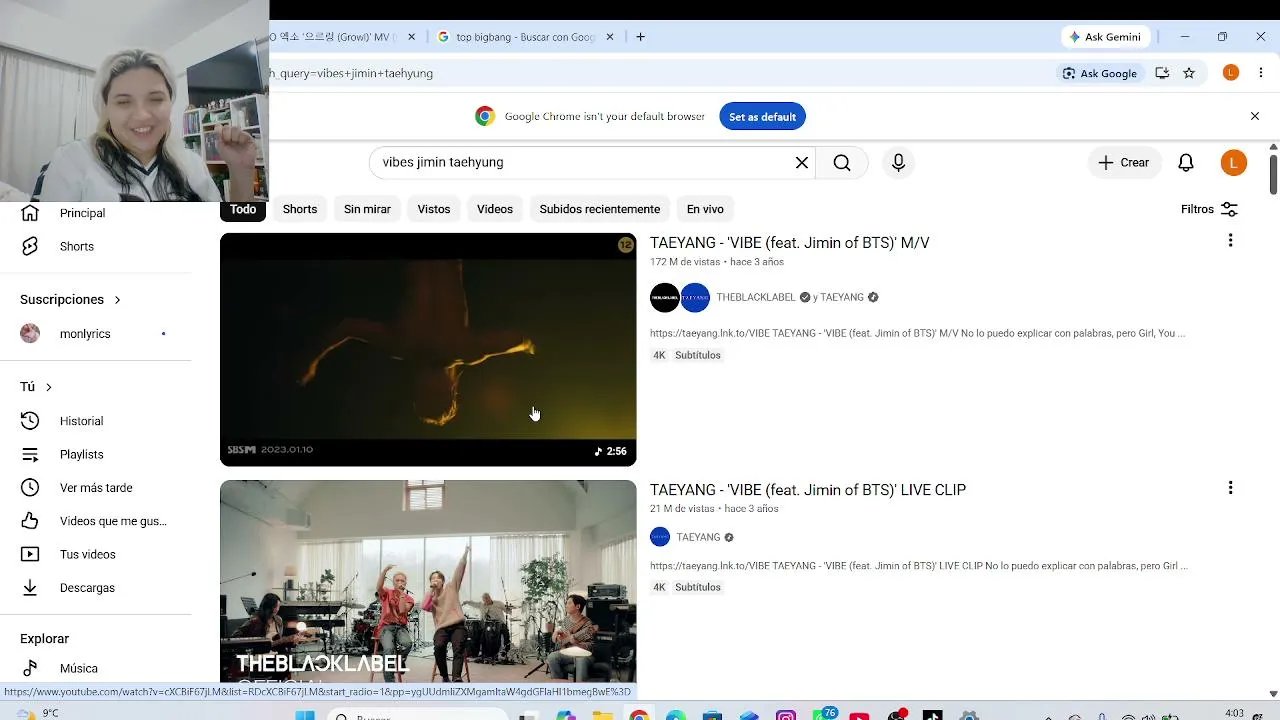The image size is (1280, 720).
Task: Open the Chrome profile avatar
Action: [1231, 73]
